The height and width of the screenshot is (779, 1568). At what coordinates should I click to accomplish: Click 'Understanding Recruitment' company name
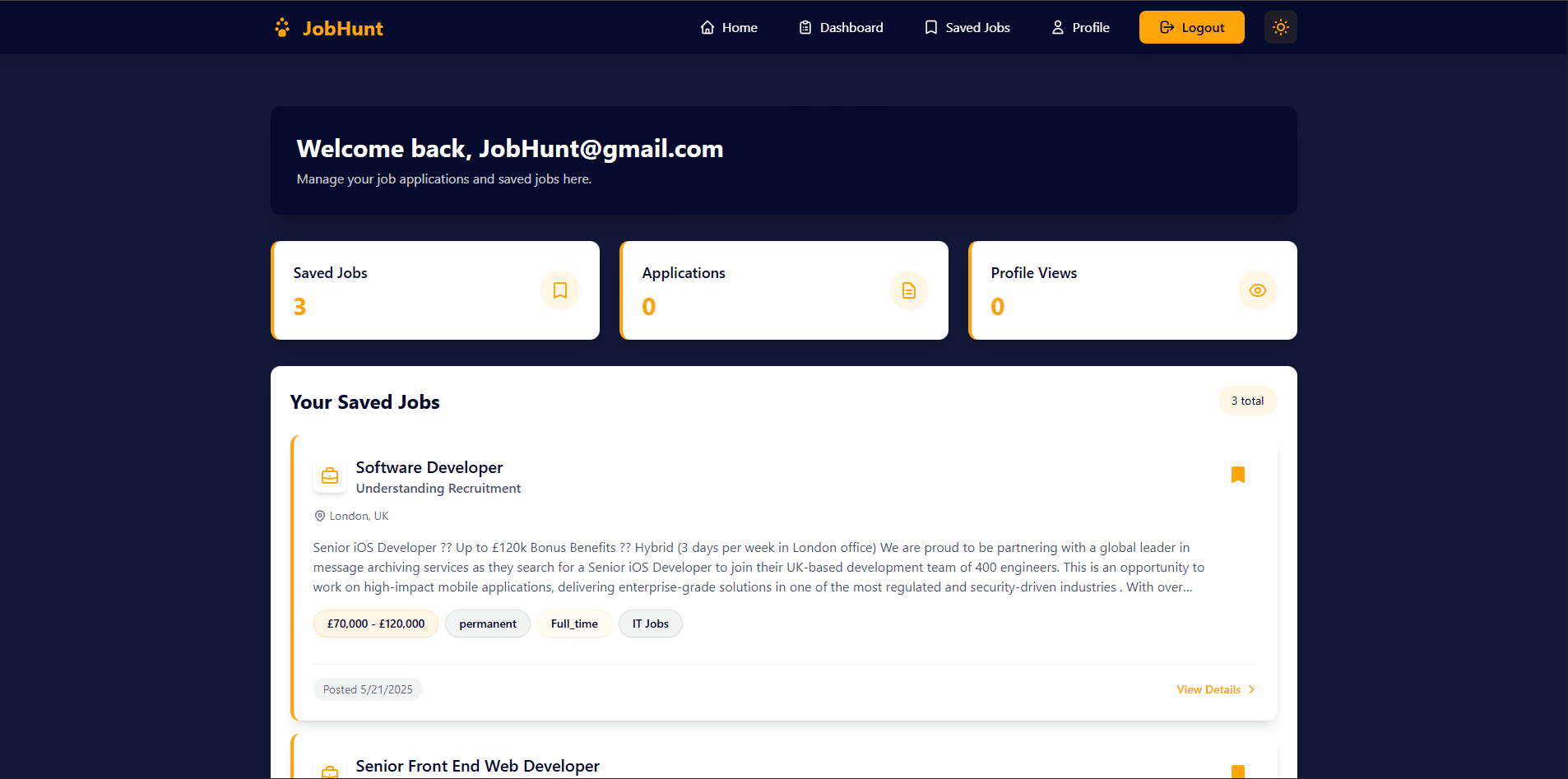pyautogui.click(x=438, y=489)
